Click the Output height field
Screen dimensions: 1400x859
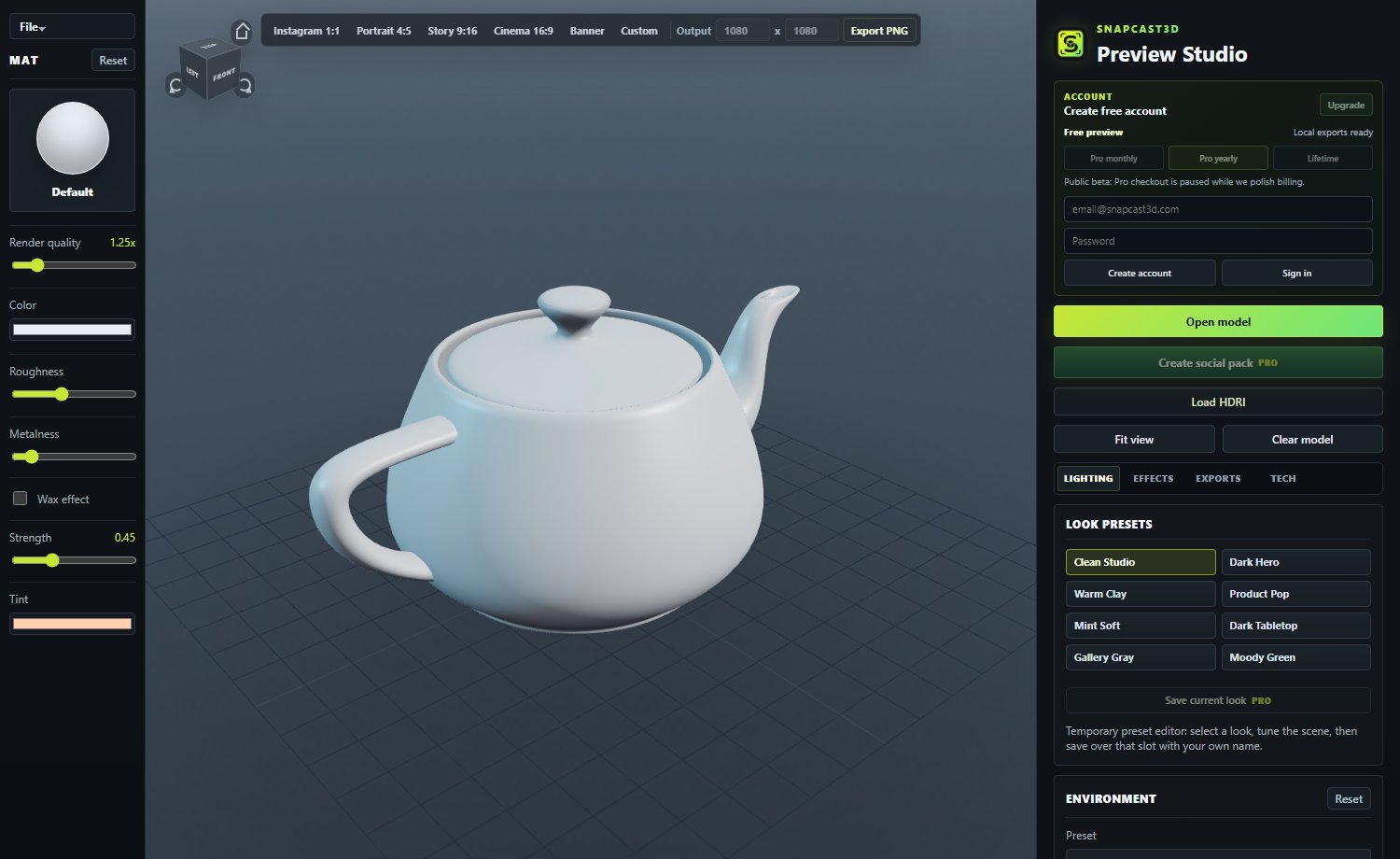click(812, 31)
